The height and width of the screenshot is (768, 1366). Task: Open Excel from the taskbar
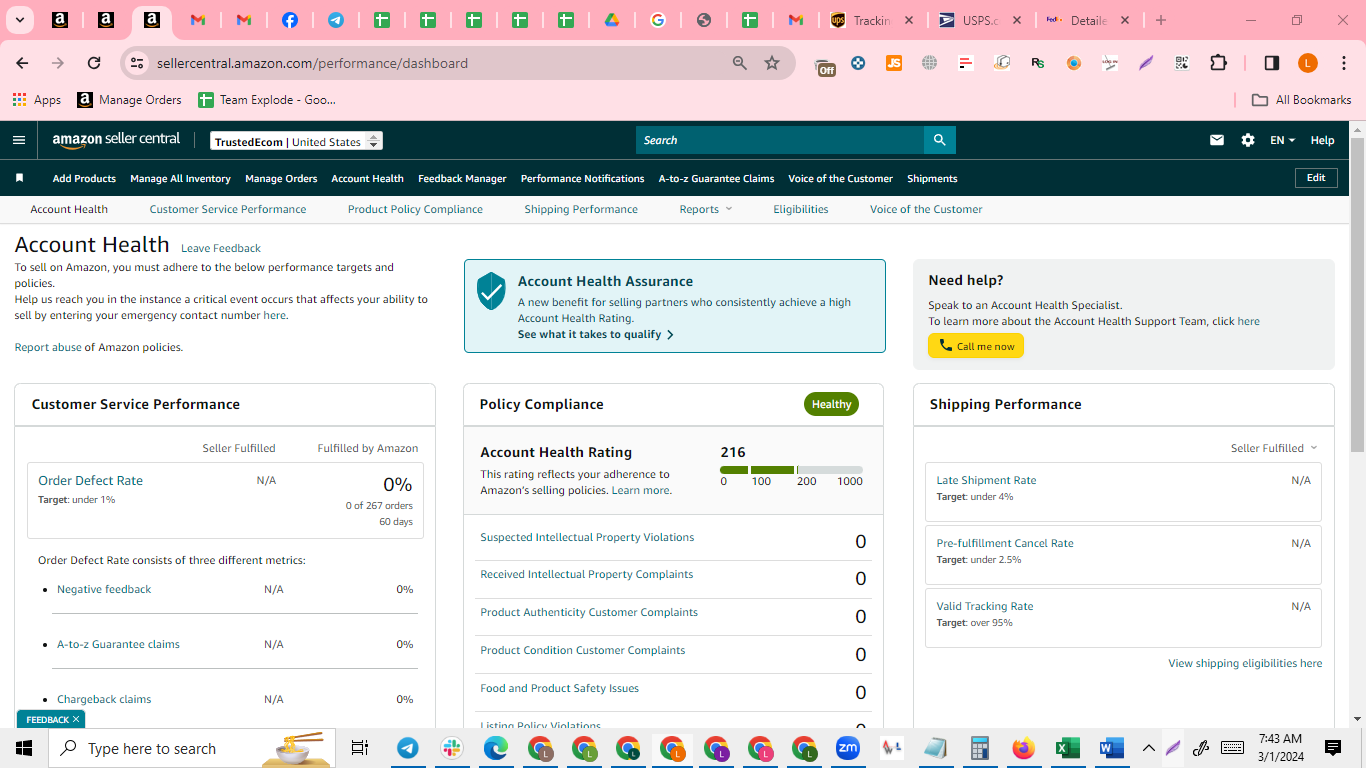(x=1067, y=748)
